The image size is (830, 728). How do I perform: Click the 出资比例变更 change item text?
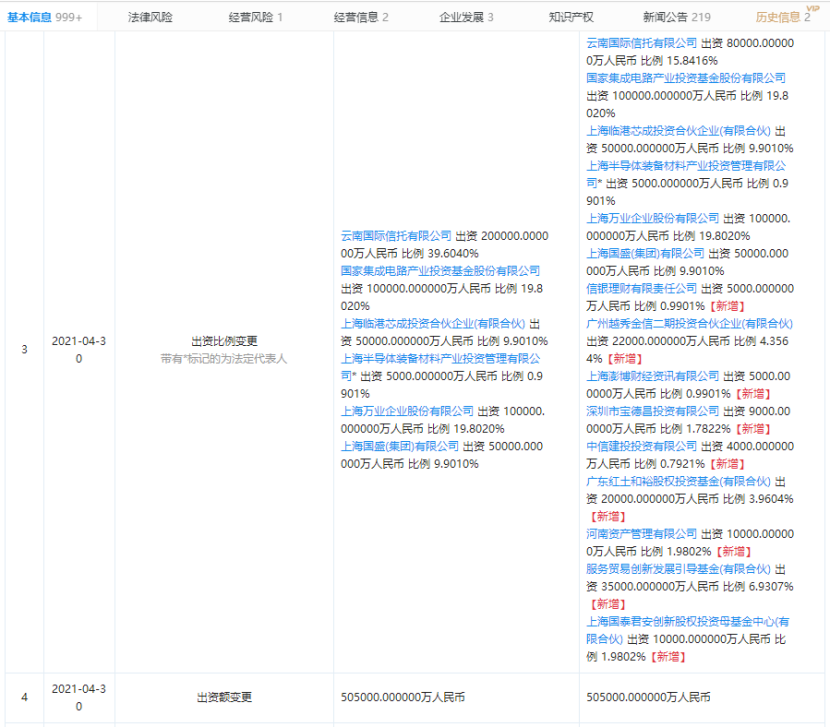(x=224, y=341)
